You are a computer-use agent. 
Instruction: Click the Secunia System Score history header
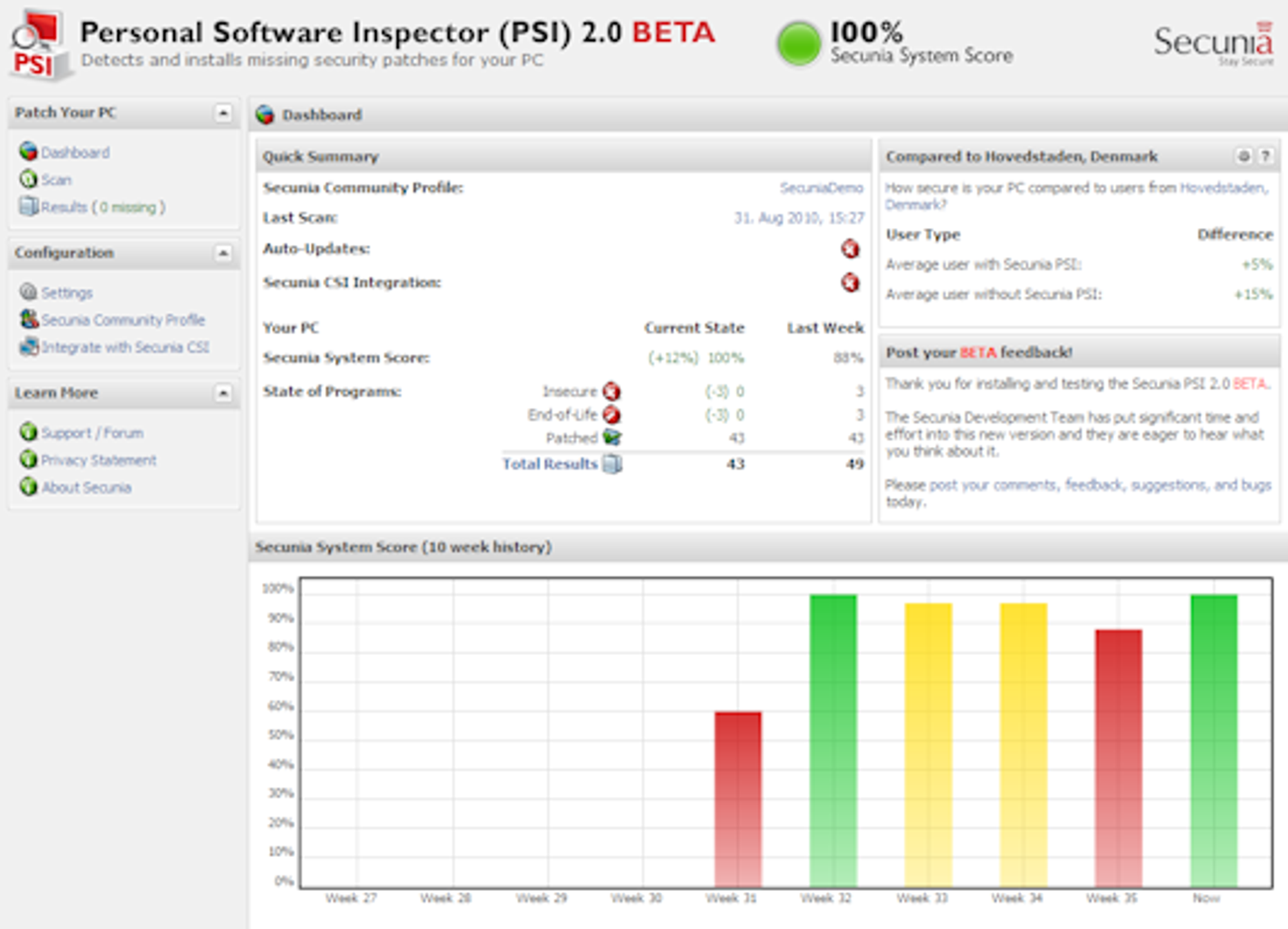pyautogui.click(x=768, y=547)
